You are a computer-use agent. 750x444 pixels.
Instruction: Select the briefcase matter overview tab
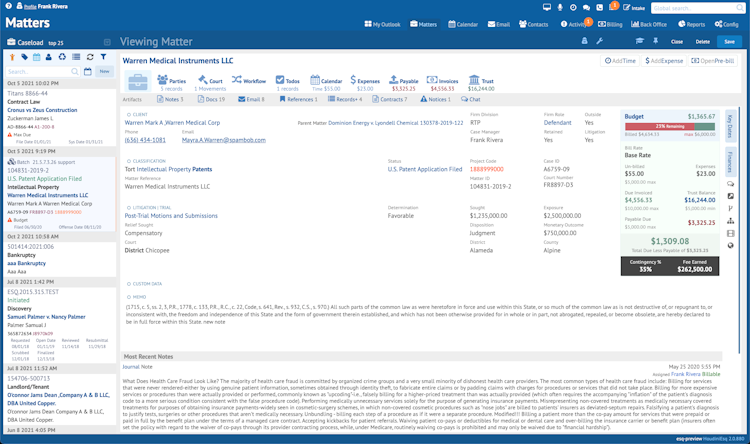click(138, 81)
